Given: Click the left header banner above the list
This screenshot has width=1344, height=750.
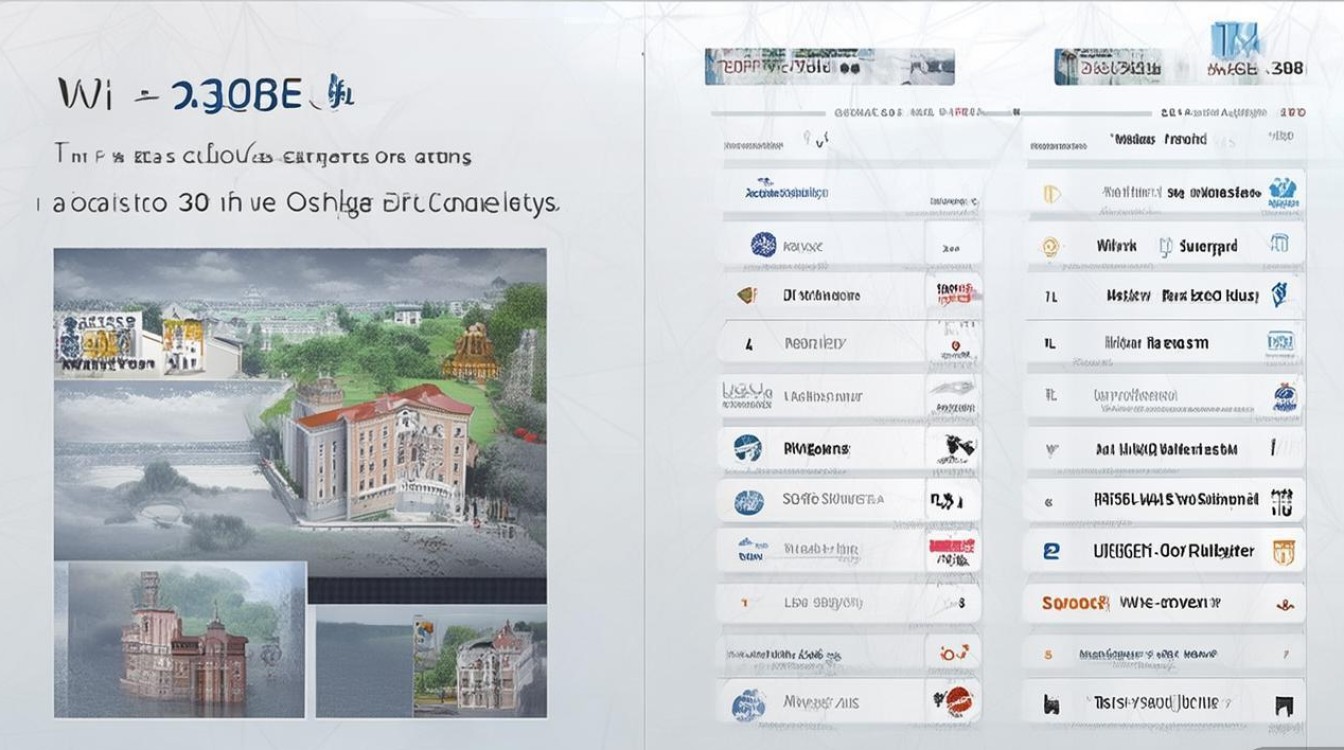Looking at the screenshot, I should point(829,67).
